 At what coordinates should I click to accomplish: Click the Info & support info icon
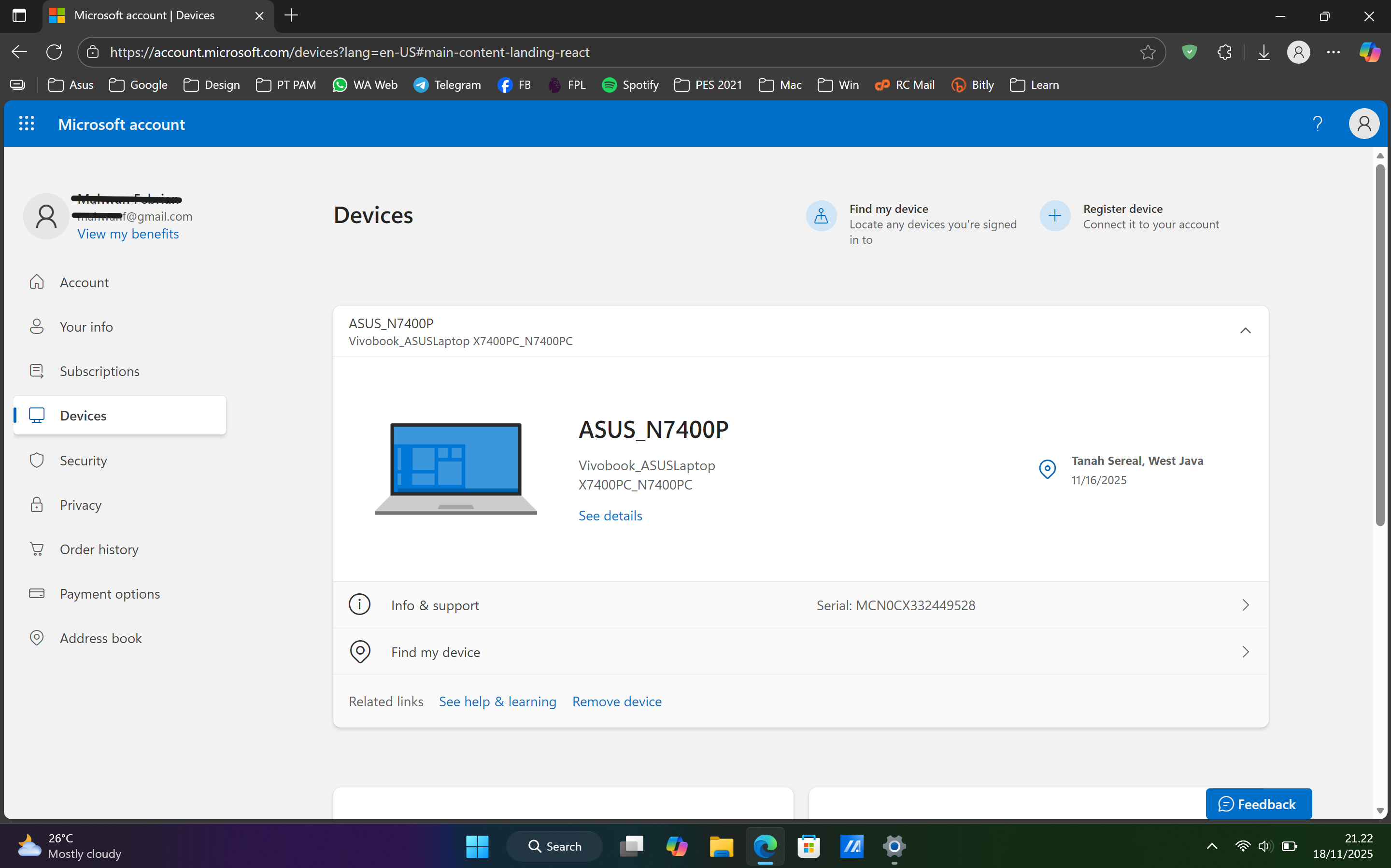tap(359, 604)
